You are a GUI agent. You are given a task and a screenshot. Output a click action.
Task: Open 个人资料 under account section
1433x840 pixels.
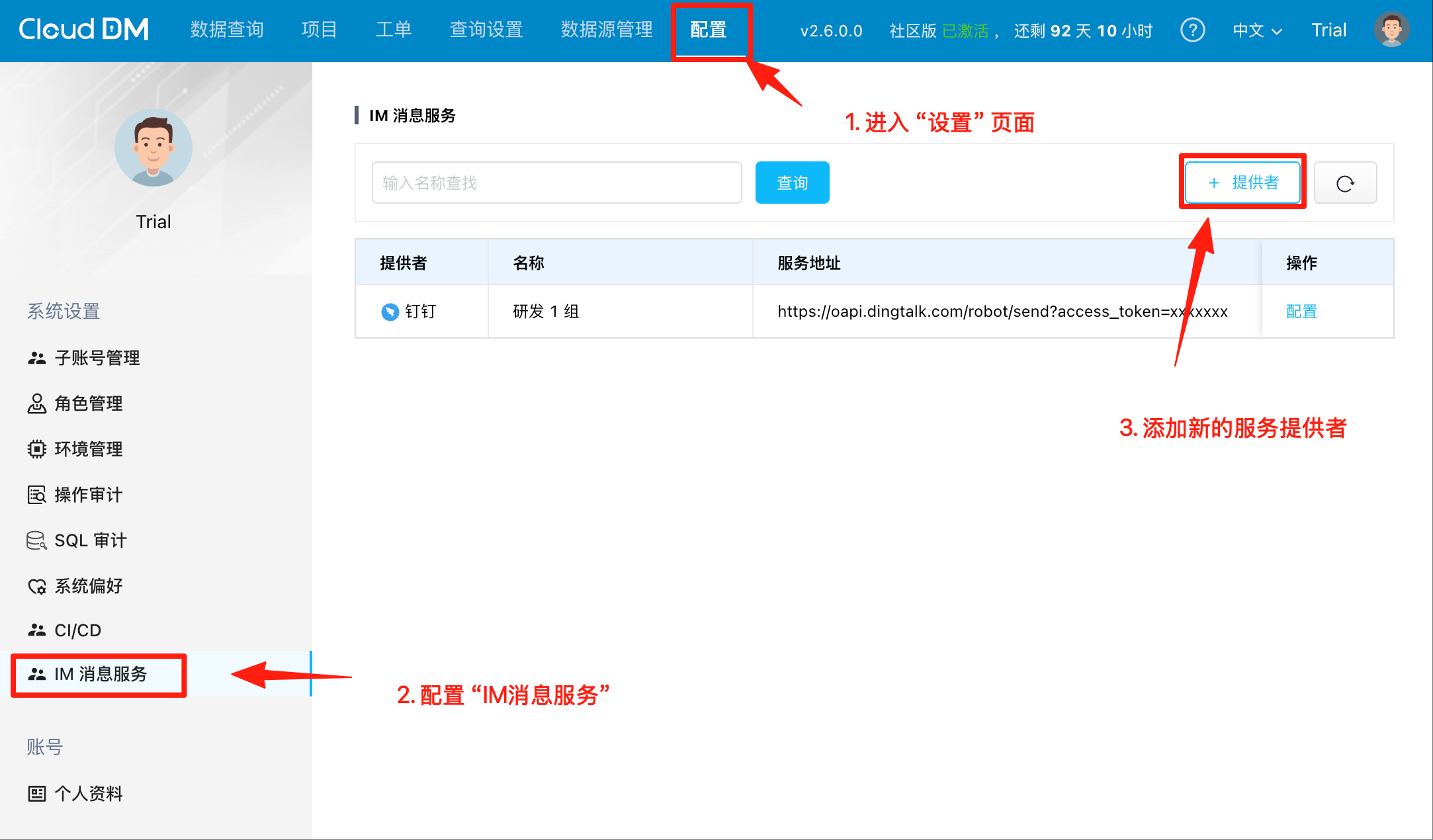pos(88,793)
